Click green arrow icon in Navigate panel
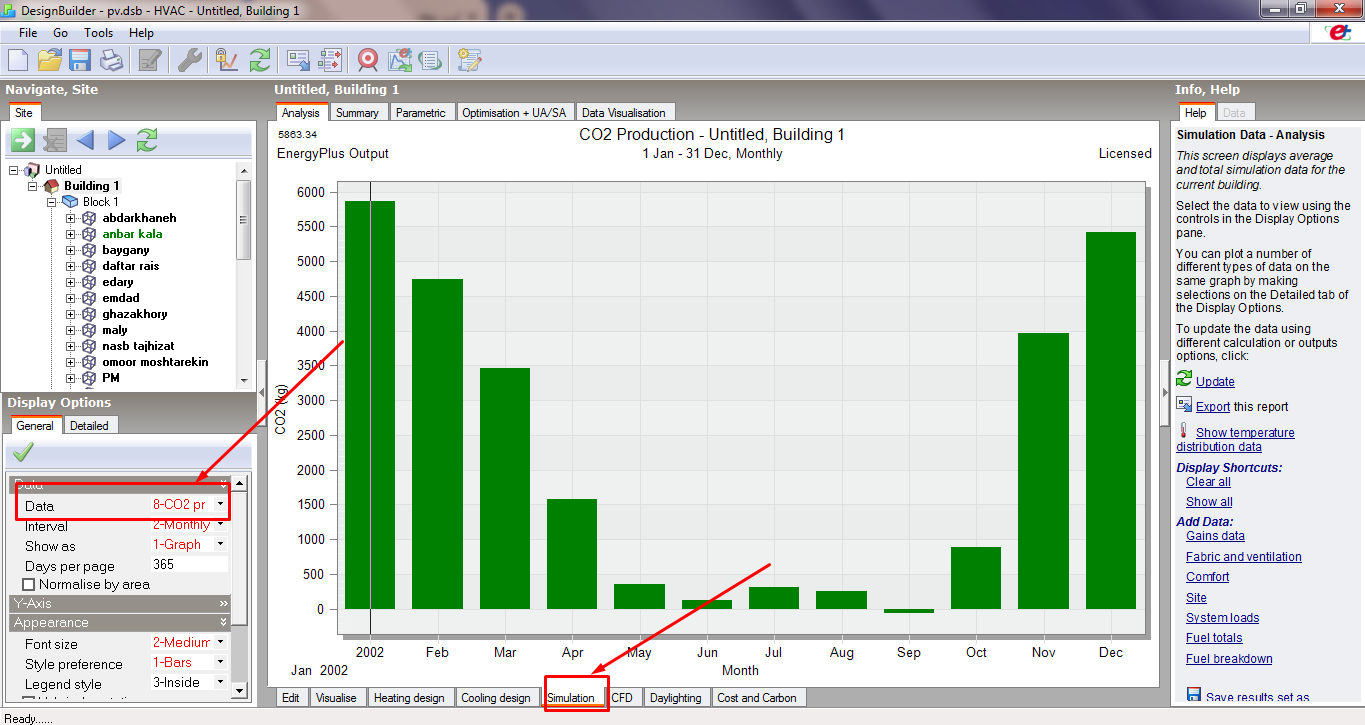 (x=22, y=140)
